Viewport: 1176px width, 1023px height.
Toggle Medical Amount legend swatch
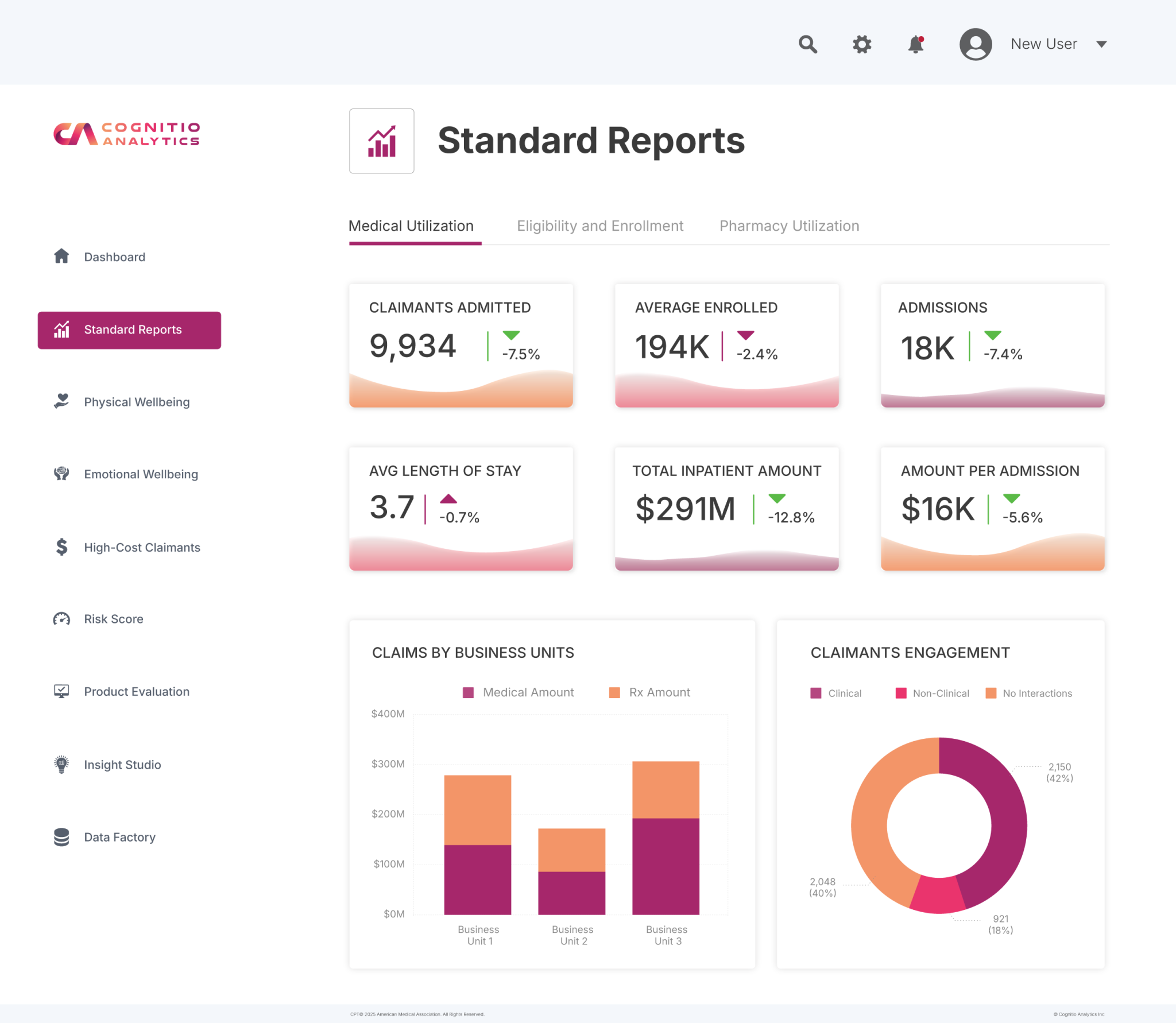468,692
